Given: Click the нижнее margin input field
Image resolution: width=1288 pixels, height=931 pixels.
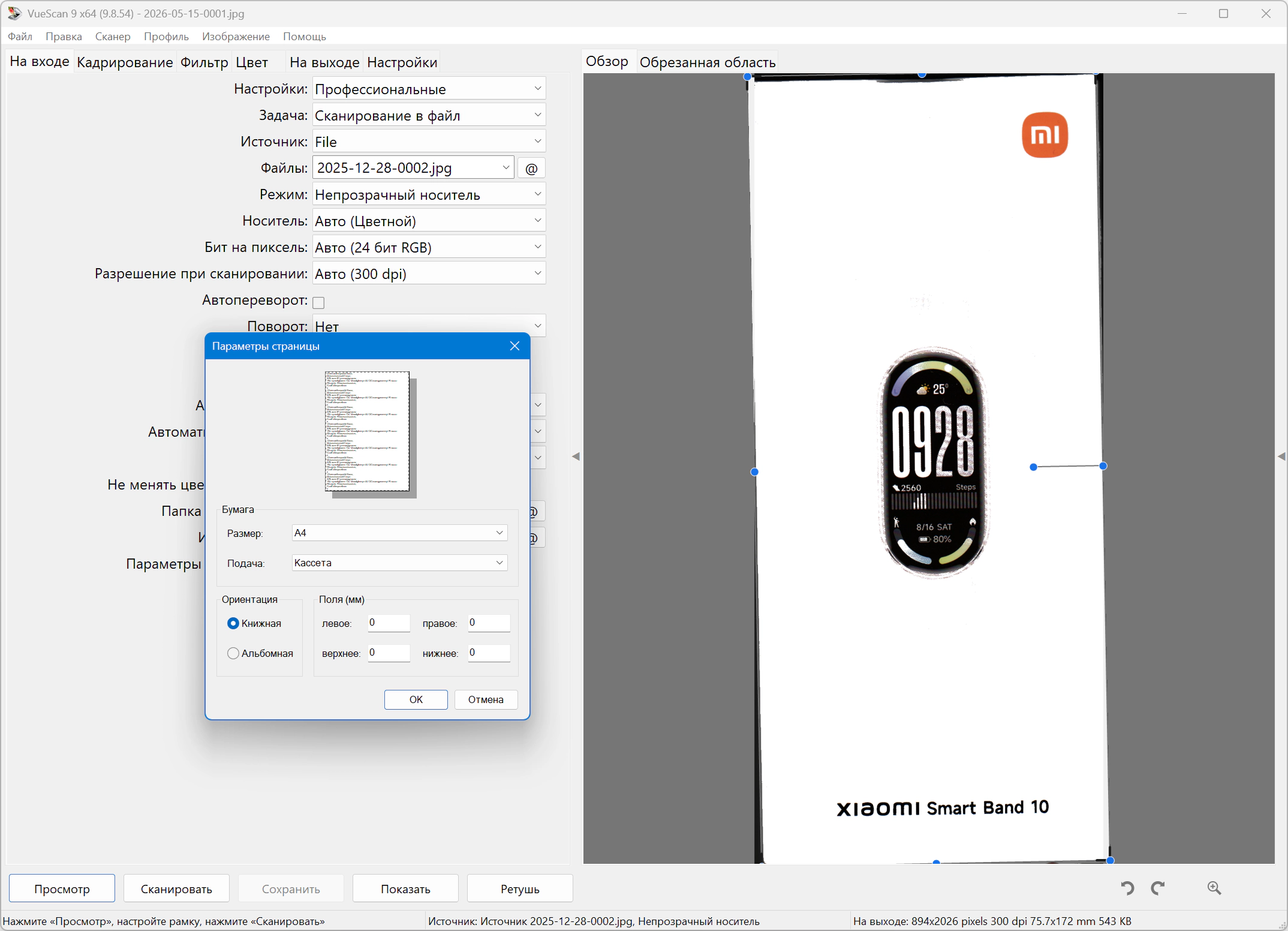Looking at the screenshot, I should pos(489,653).
